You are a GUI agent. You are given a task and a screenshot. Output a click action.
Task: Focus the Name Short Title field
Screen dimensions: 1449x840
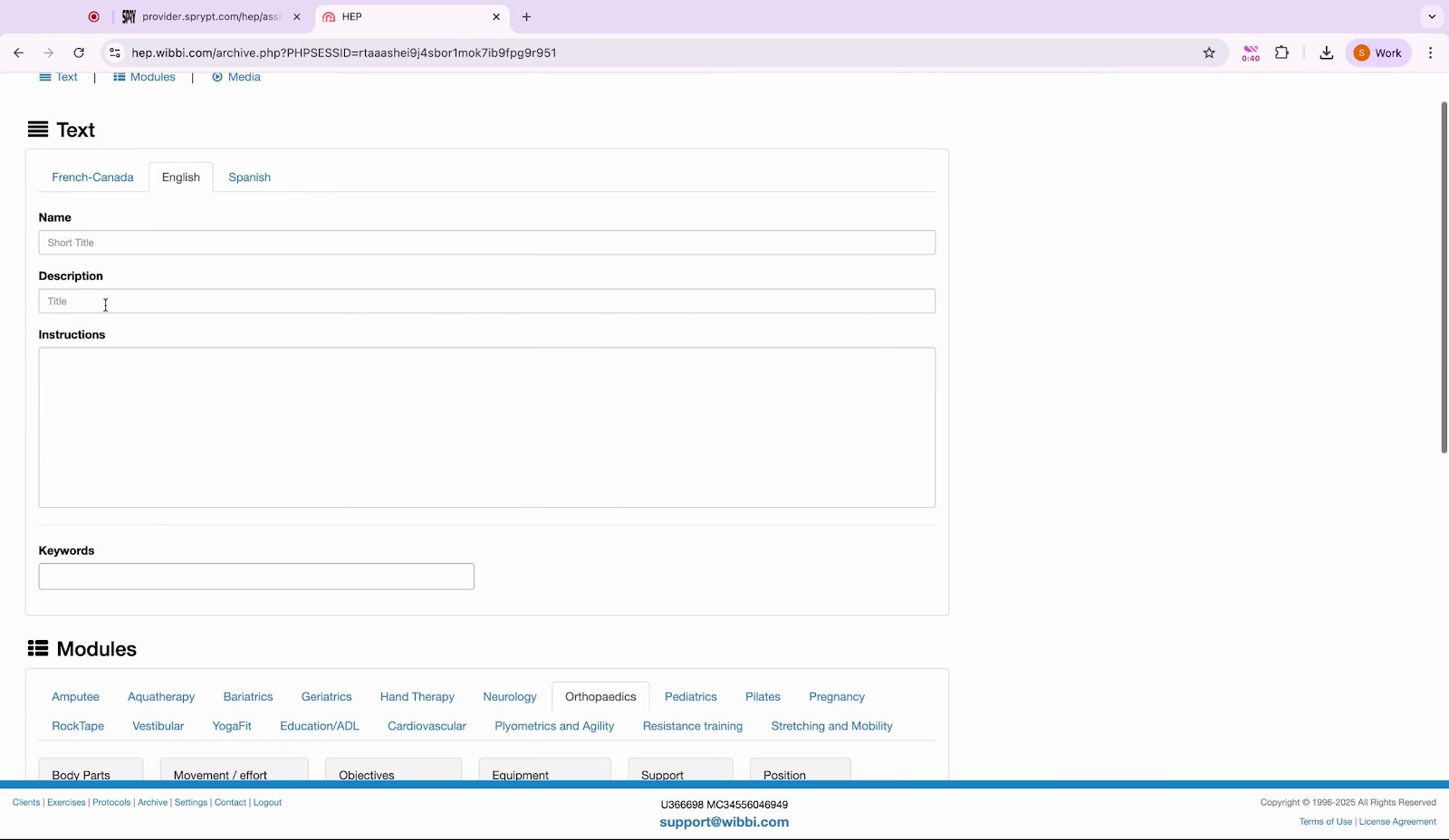pos(487,243)
